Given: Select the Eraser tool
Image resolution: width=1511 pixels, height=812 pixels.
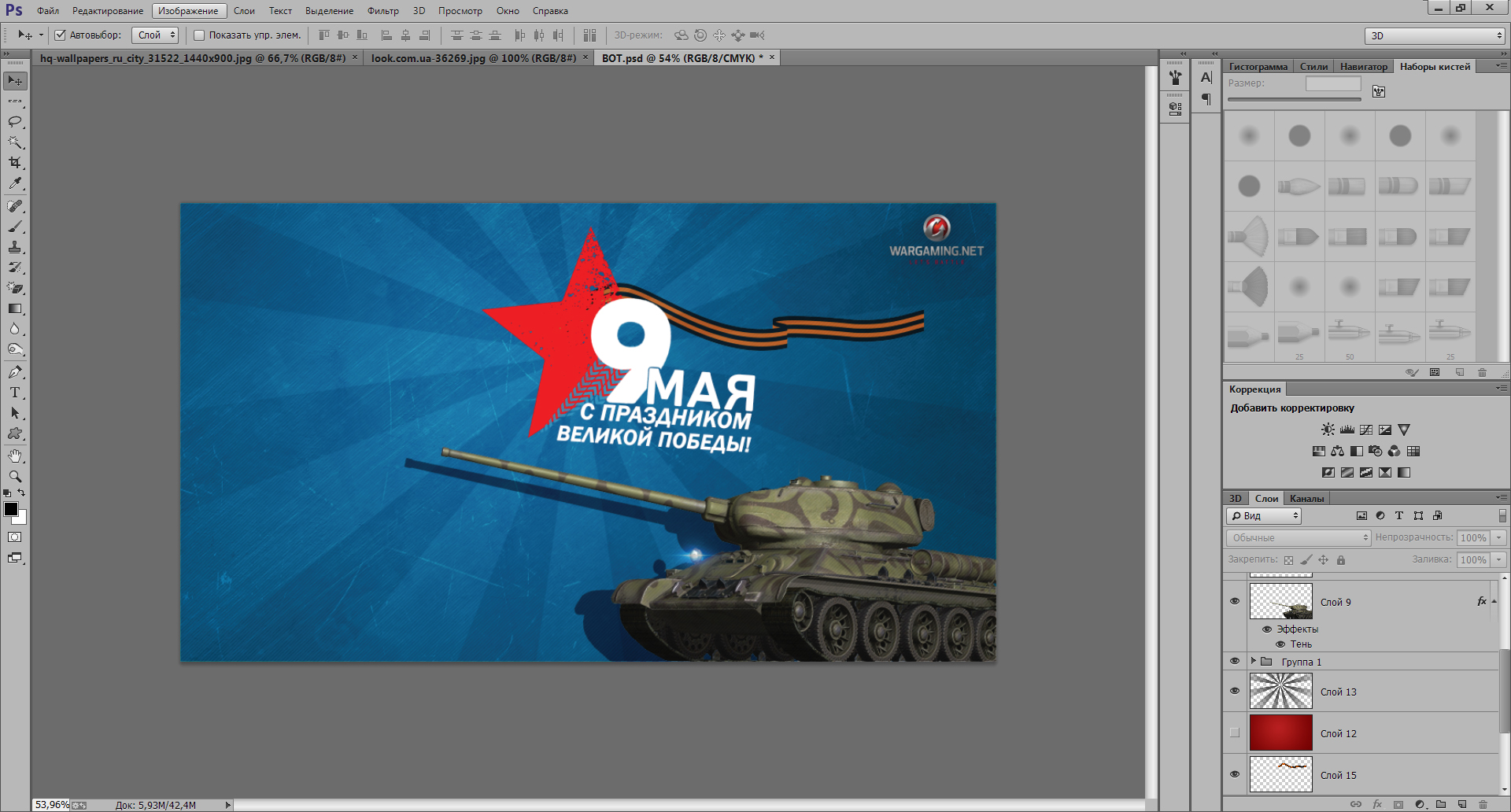Looking at the screenshot, I should pyautogui.click(x=15, y=288).
